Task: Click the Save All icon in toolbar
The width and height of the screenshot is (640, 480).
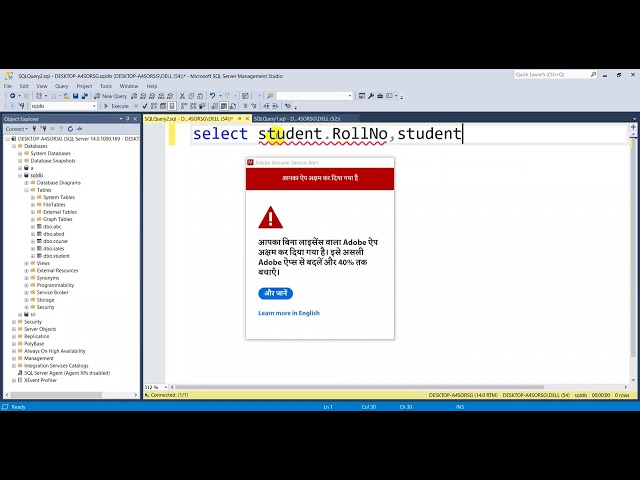Action: coord(84,96)
